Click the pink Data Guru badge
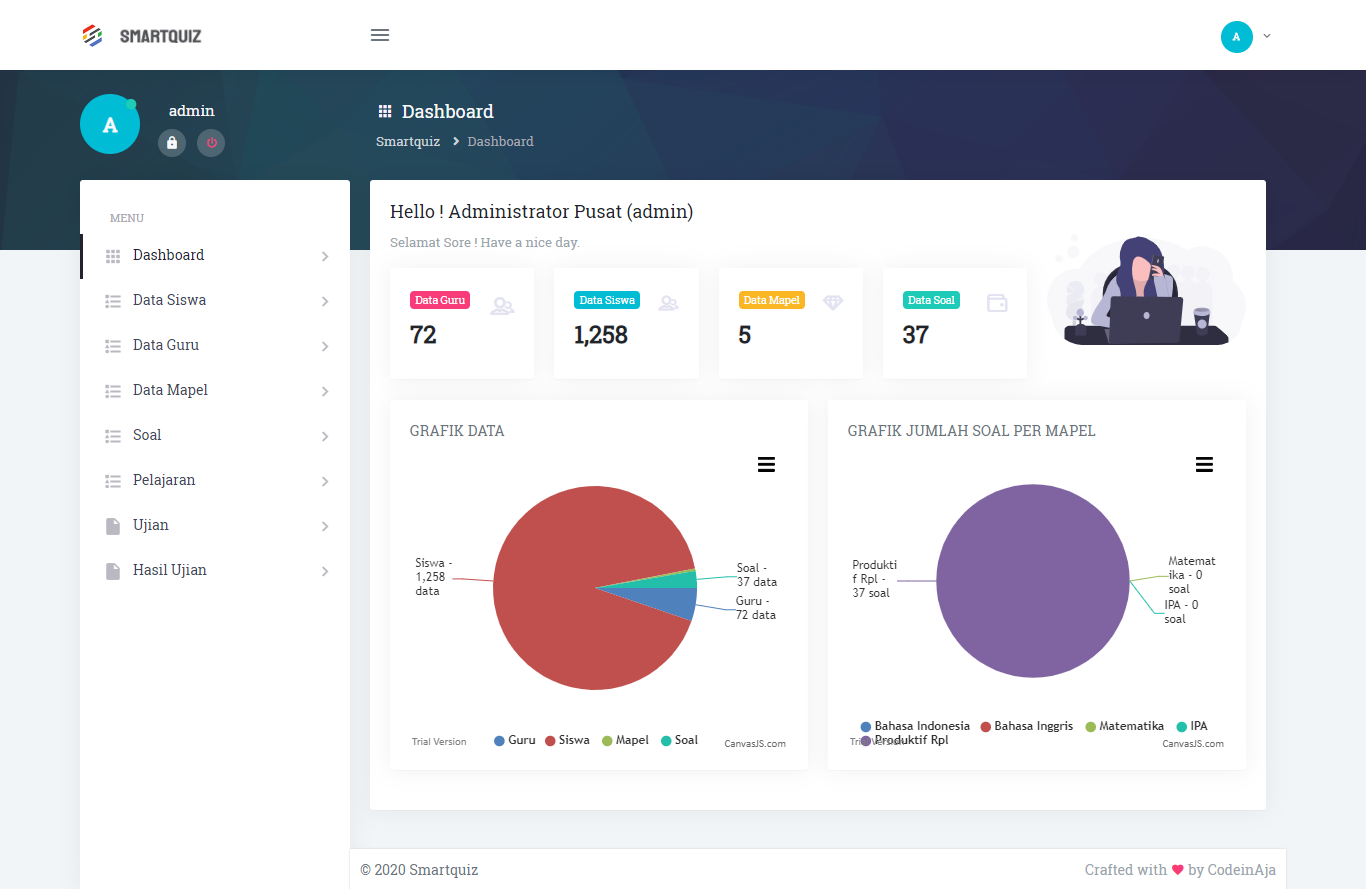Image resolution: width=1366 pixels, height=889 pixels. [x=439, y=300]
